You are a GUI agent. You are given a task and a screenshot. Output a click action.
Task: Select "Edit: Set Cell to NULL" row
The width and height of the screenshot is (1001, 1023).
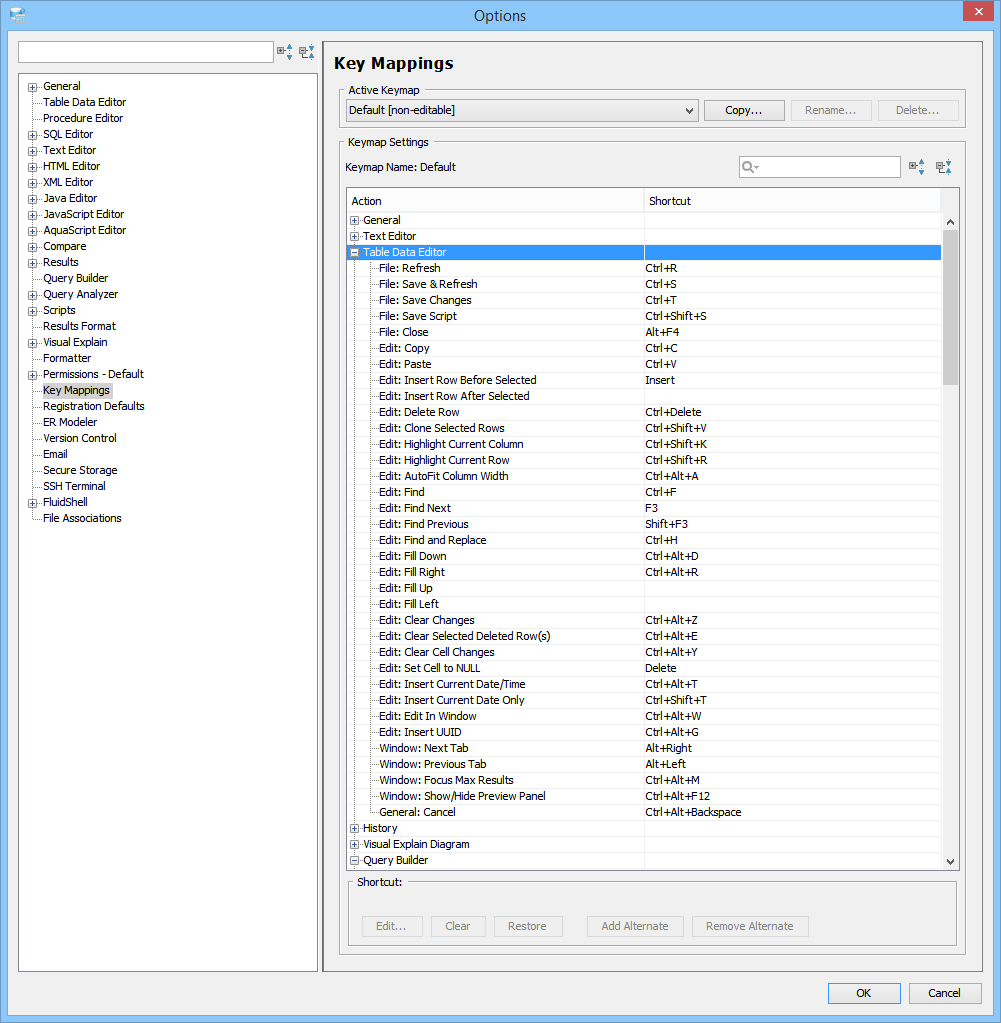(644, 668)
